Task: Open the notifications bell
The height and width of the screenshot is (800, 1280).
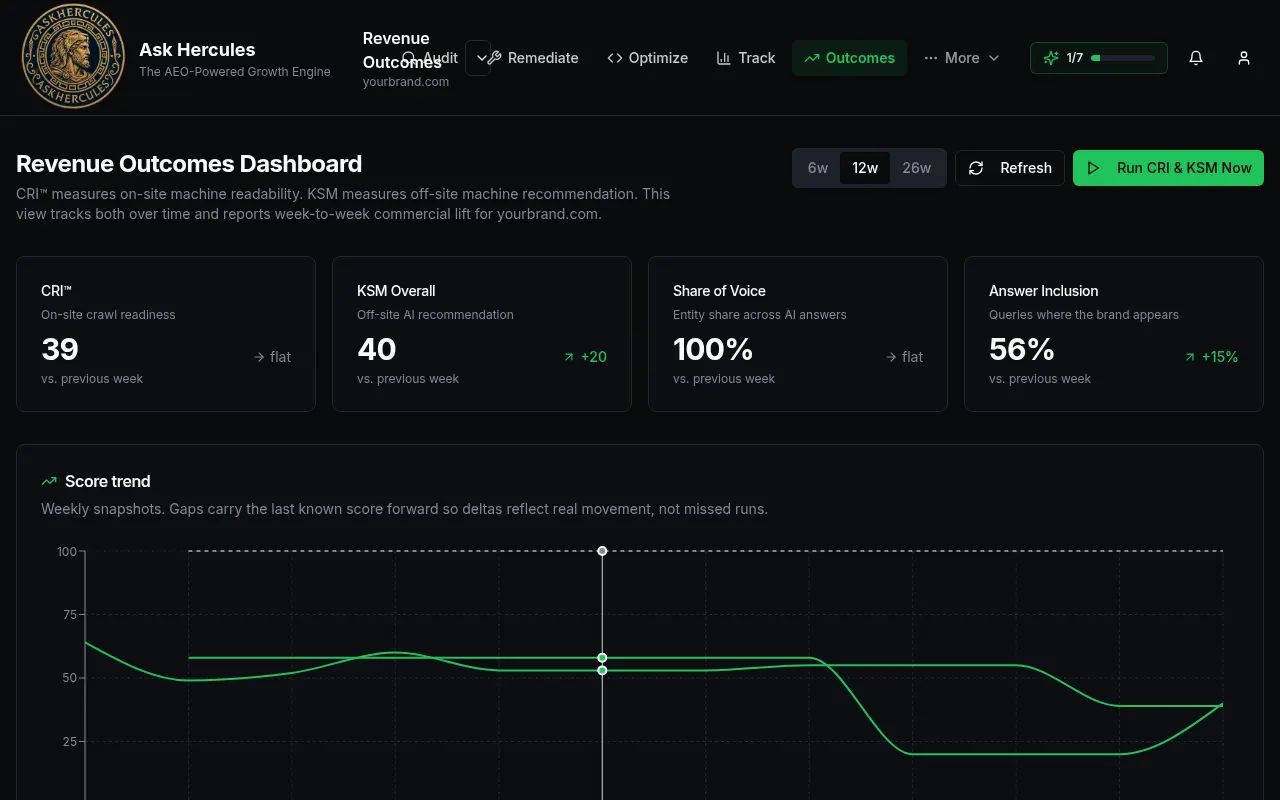Action: pos(1196,58)
